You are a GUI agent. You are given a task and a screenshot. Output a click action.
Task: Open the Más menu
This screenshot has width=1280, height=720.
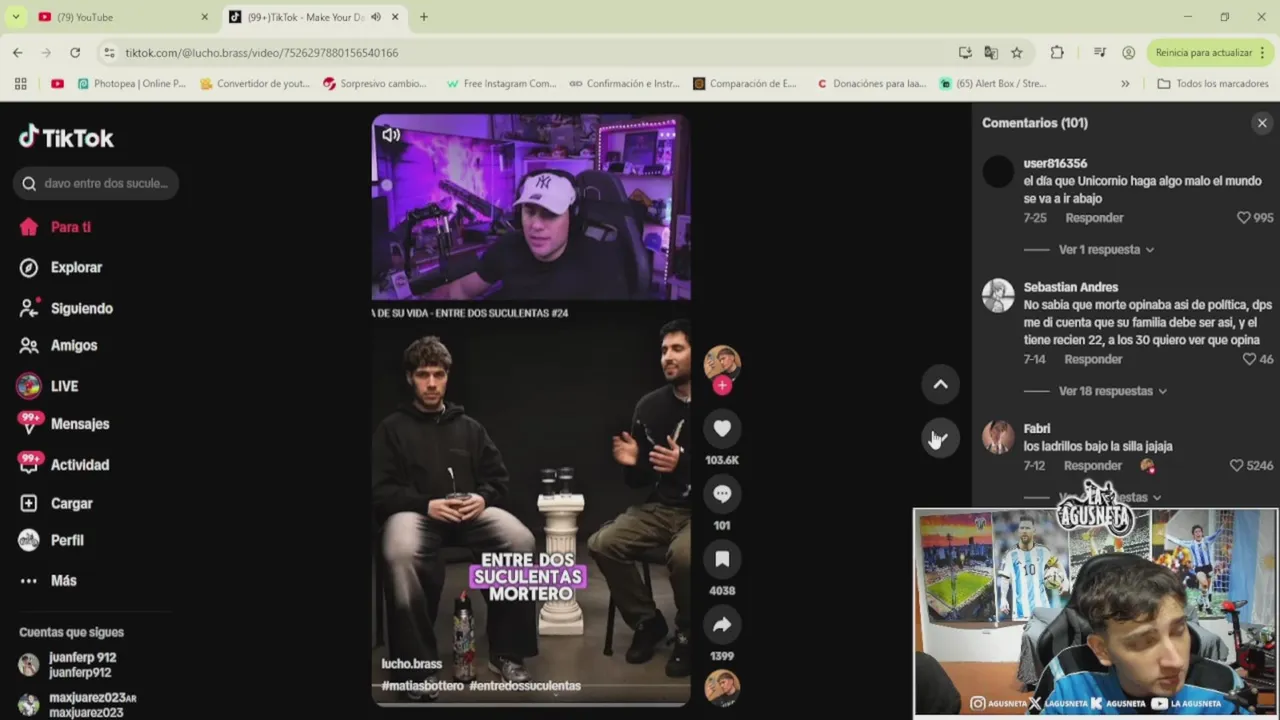(49, 581)
